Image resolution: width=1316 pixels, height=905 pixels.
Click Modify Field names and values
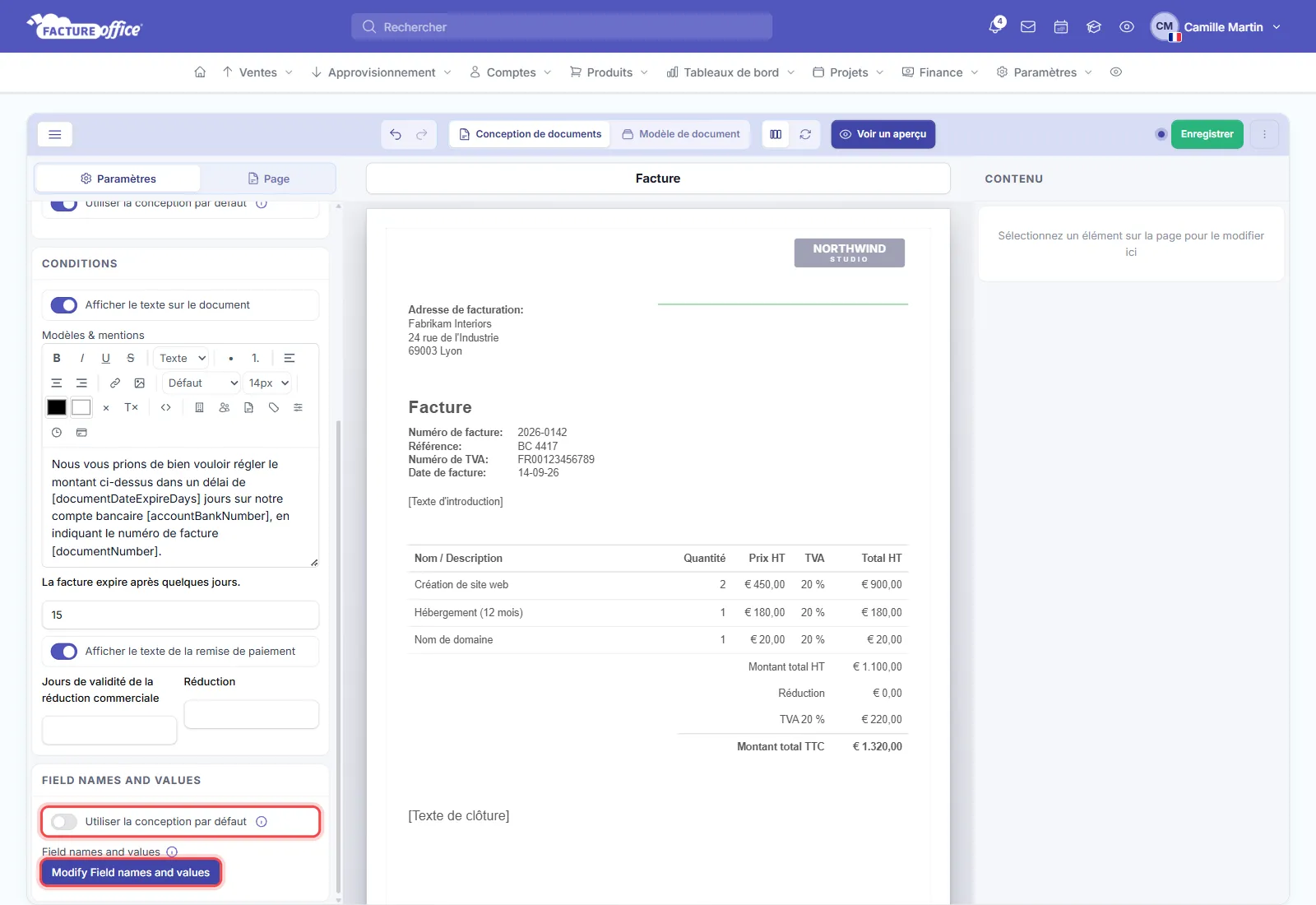click(131, 873)
